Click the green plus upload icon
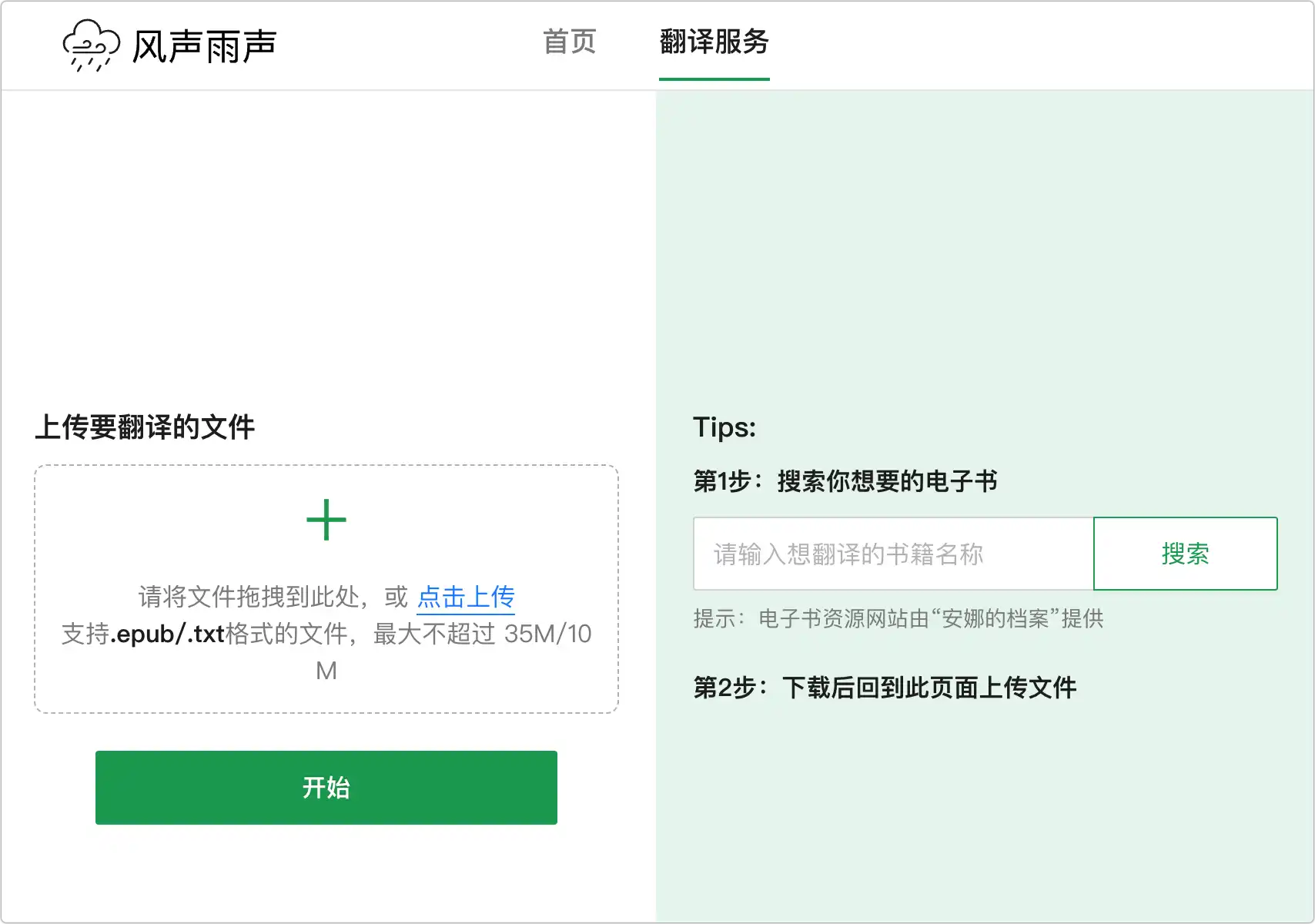1315x924 pixels. click(x=326, y=520)
